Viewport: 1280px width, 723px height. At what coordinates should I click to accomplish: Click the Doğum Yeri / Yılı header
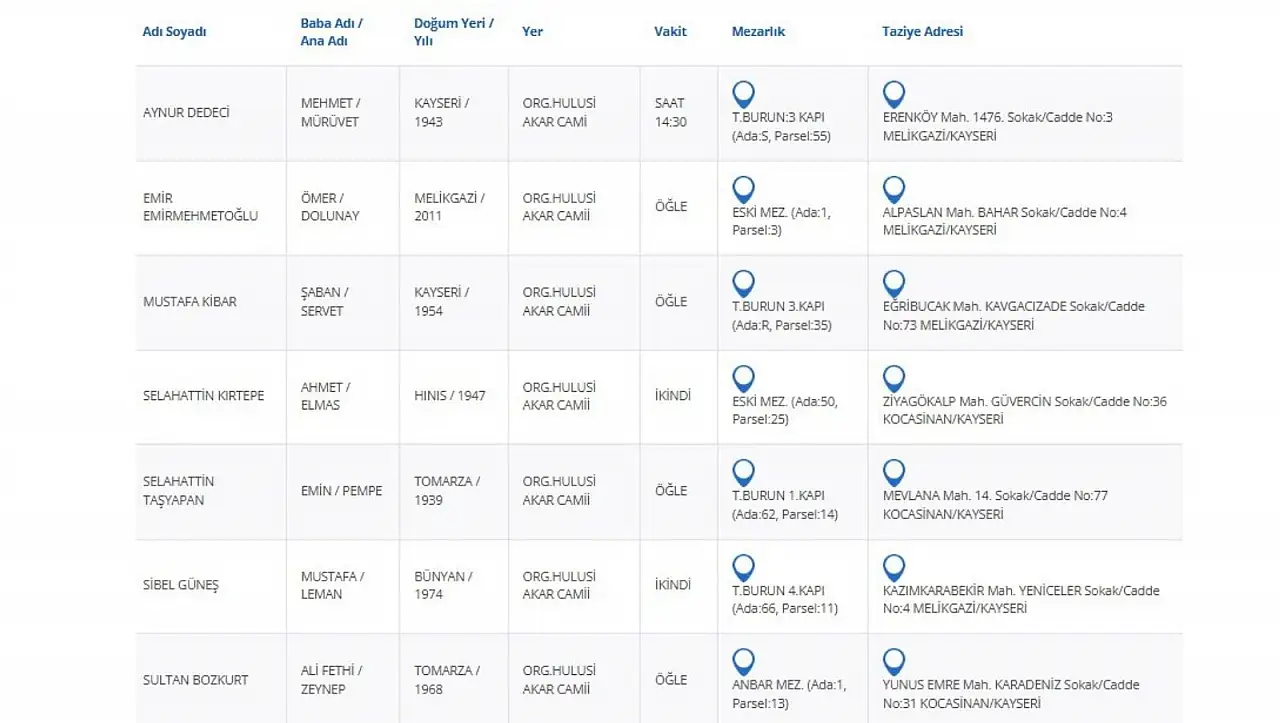coord(453,32)
